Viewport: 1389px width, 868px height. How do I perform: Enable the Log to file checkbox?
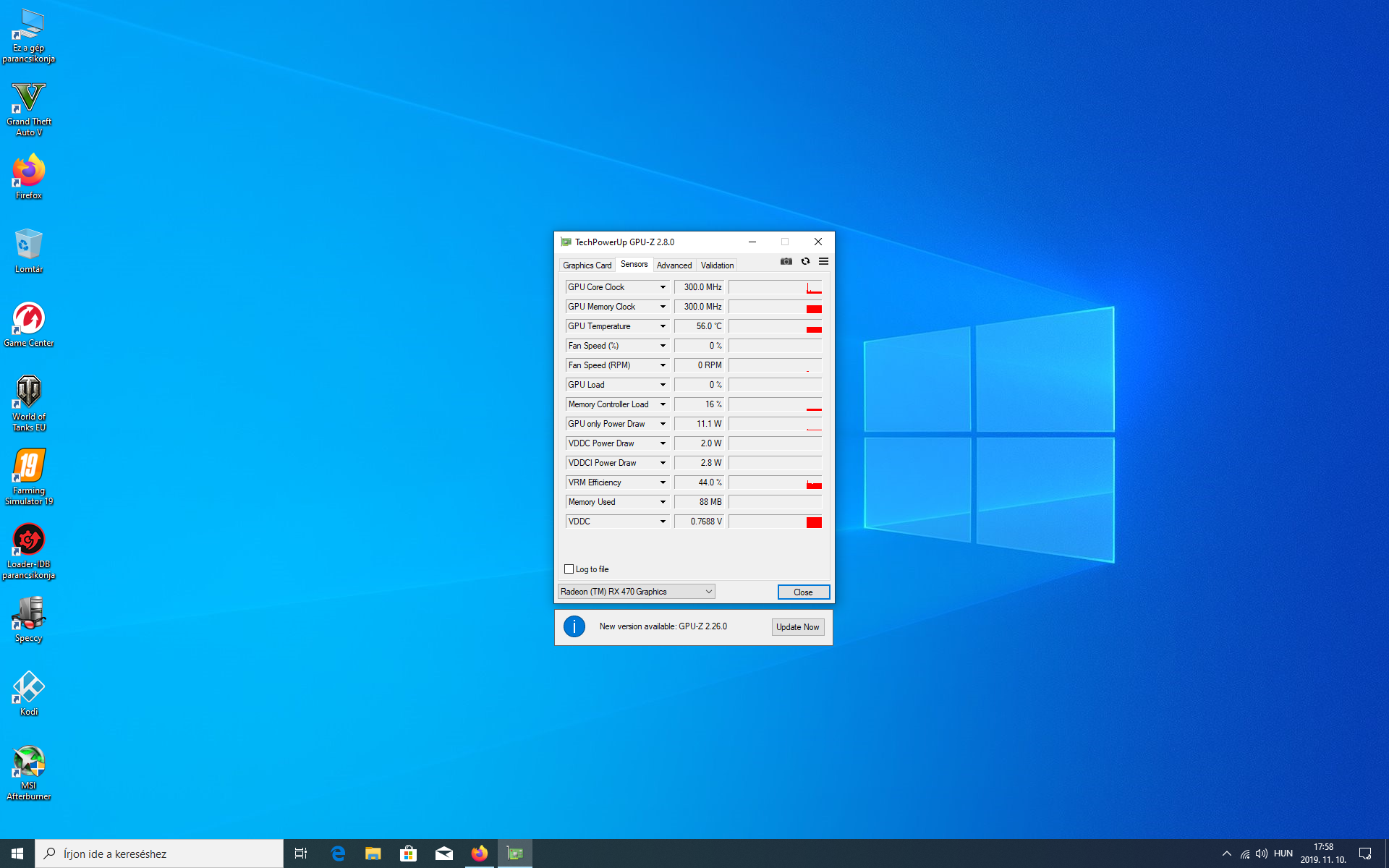point(569,569)
